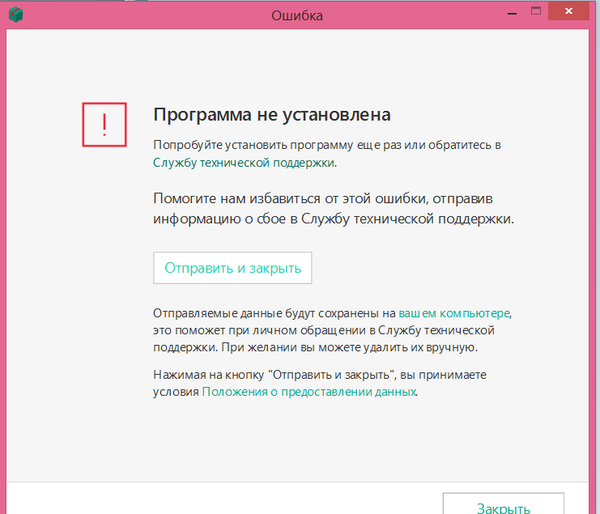Screen dimensions: 600x514
Task: Click the "Программа не установлена" heading
Action: (272, 114)
